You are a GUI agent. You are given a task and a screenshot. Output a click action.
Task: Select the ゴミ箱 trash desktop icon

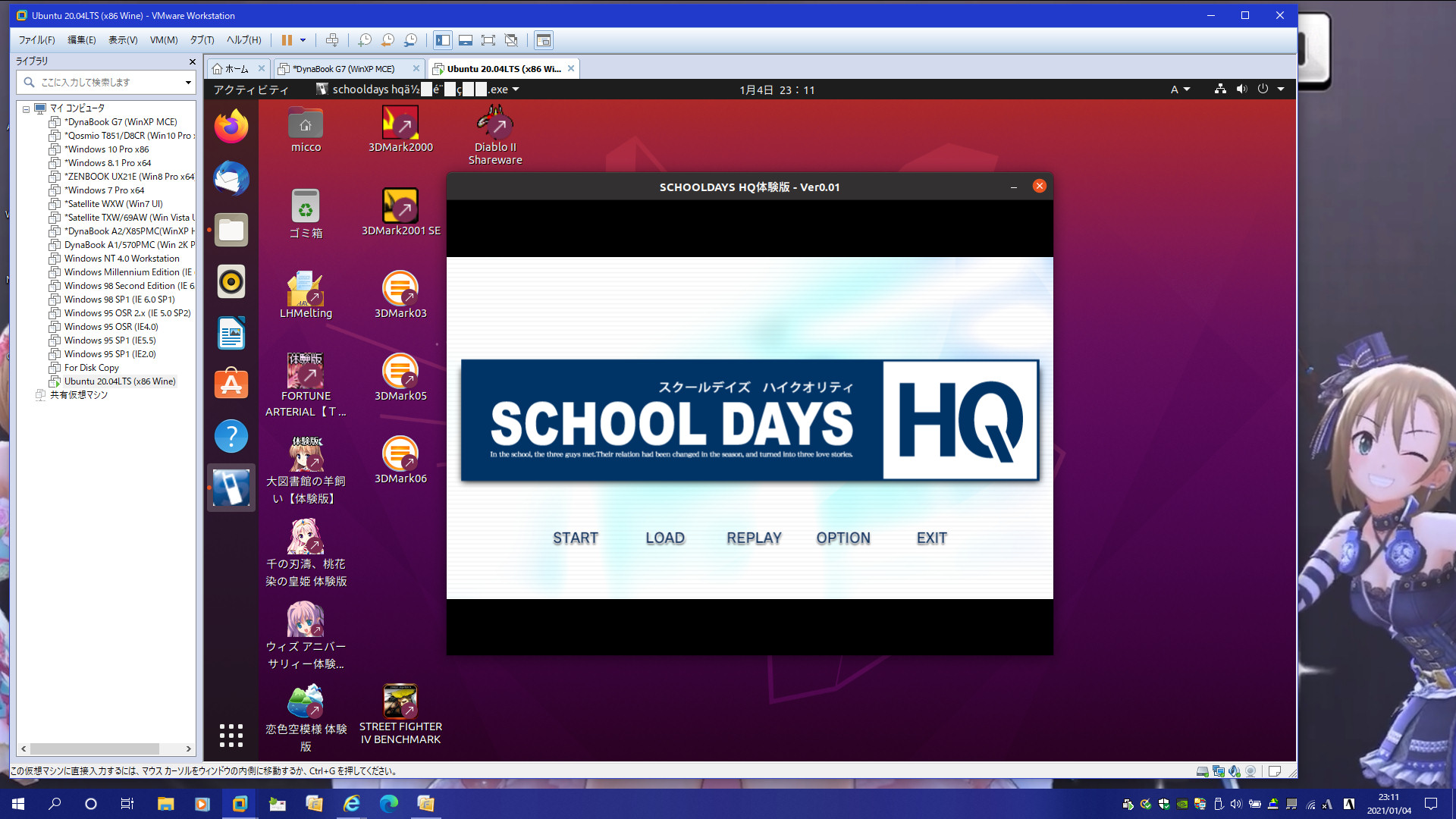click(x=306, y=214)
